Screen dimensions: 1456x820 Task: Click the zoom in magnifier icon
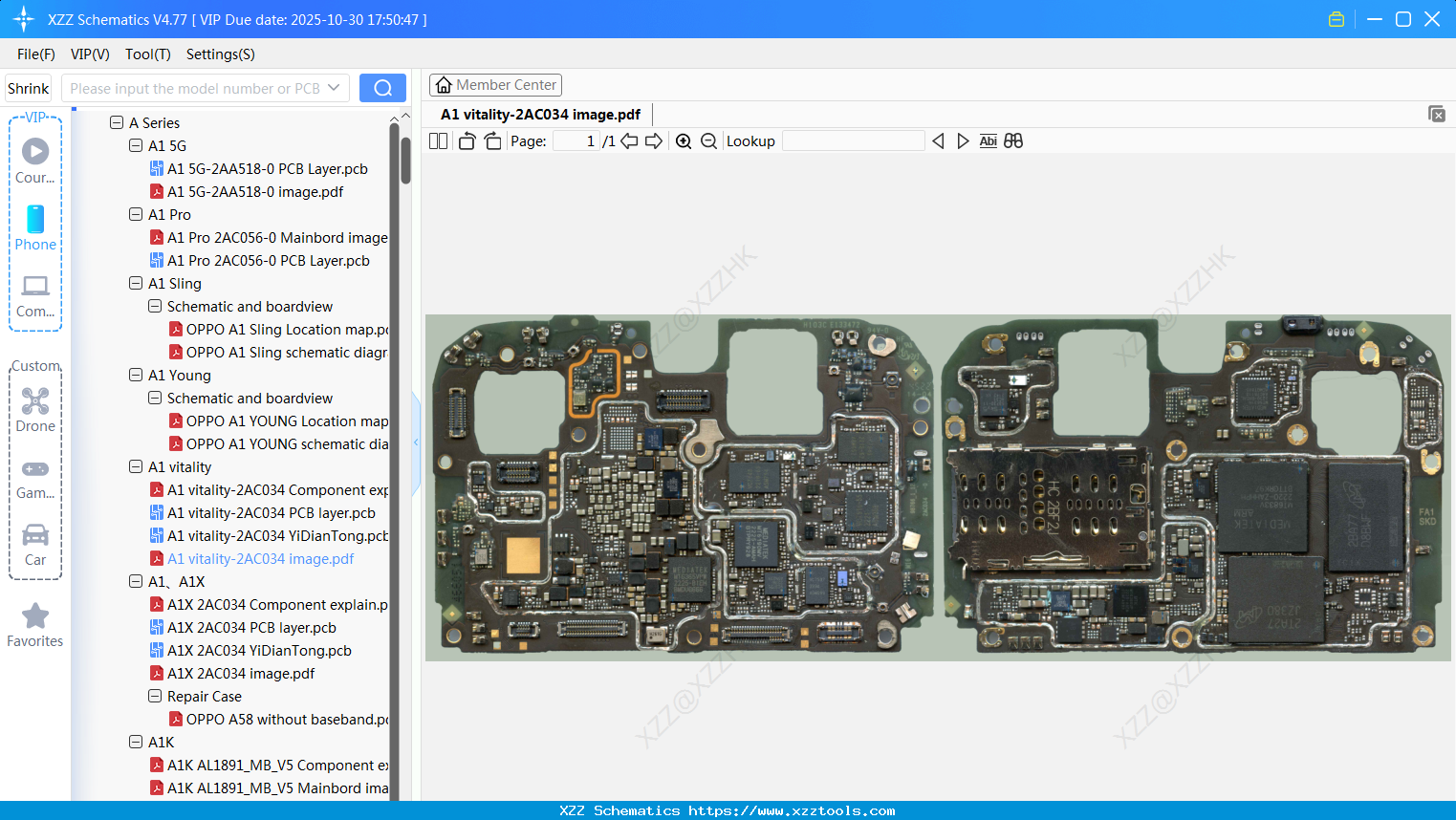click(x=684, y=141)
